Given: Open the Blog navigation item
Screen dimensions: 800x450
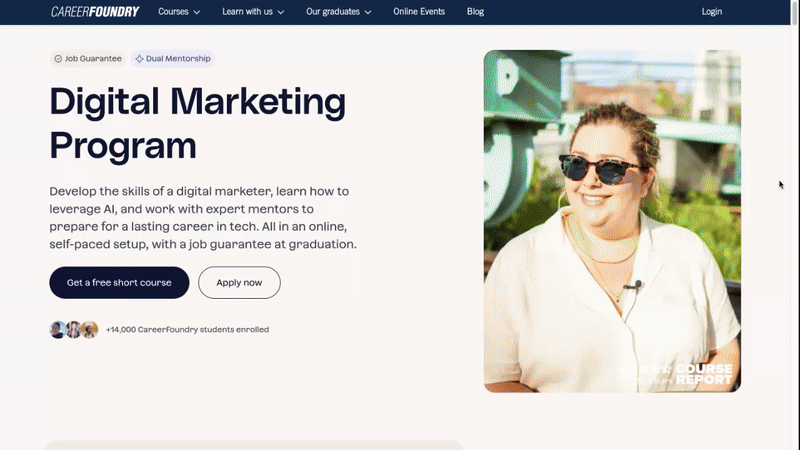Looking at the screenshot, I should click(475, 12).
